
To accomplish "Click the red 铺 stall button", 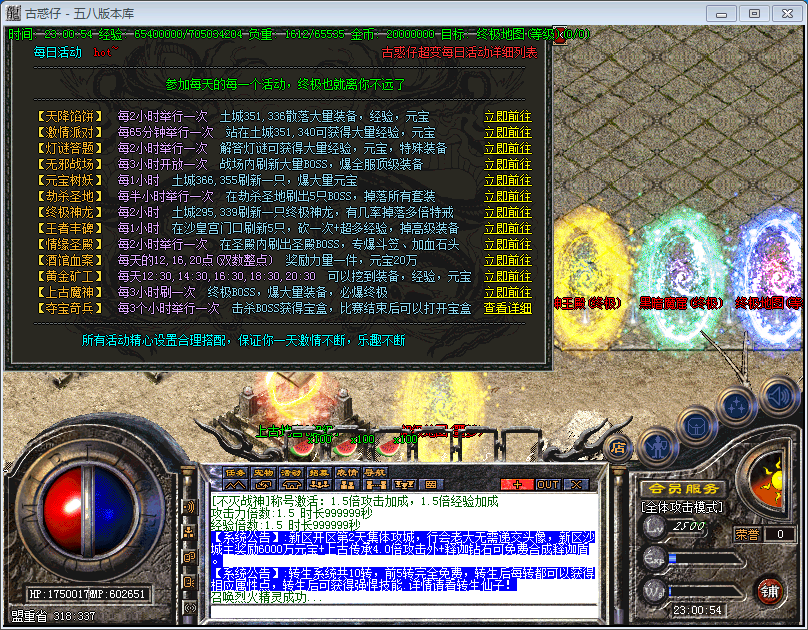I will tap(770, 591).
